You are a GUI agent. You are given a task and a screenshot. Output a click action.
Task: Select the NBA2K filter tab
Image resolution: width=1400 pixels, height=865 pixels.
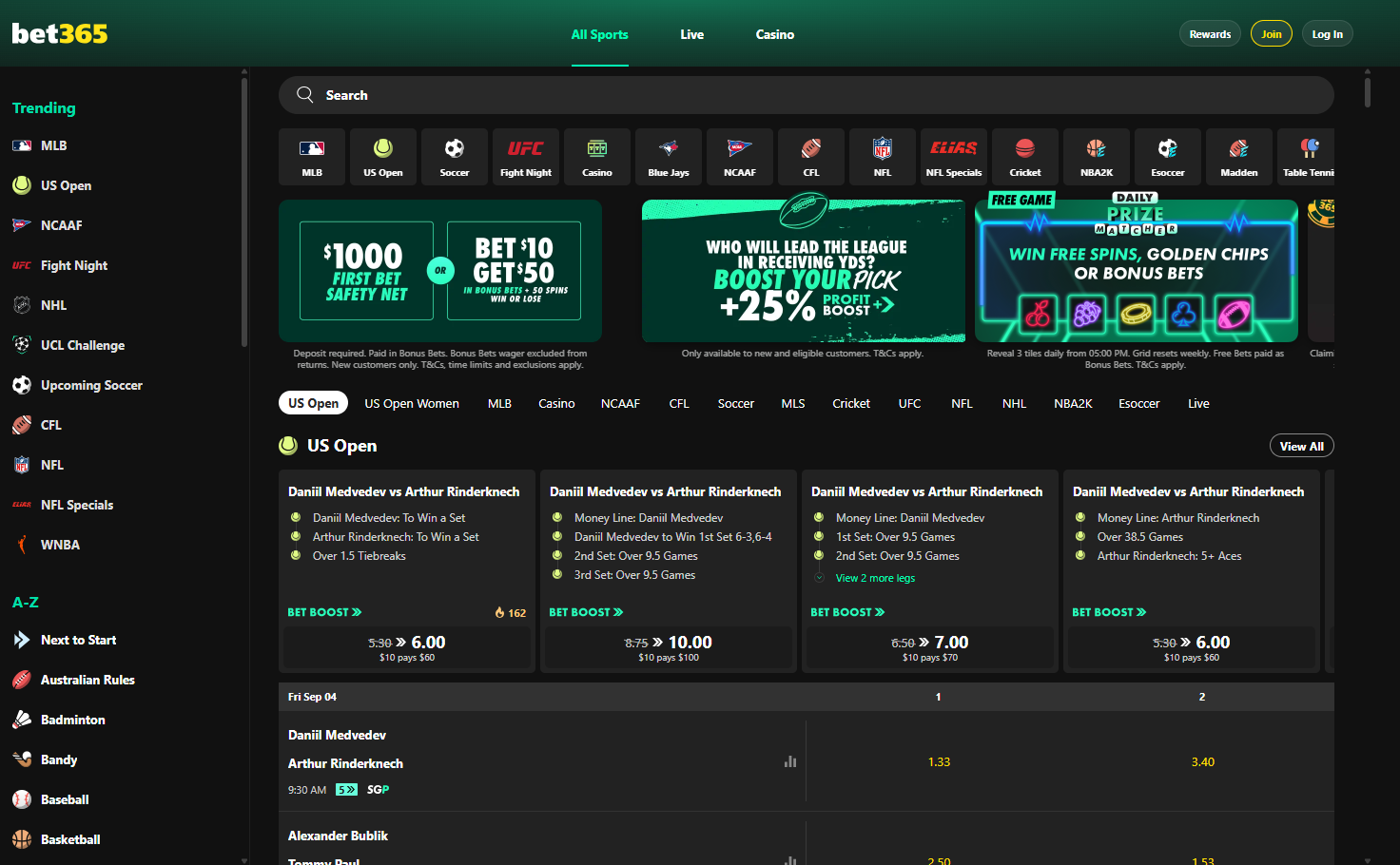(x=1073, y=403)
